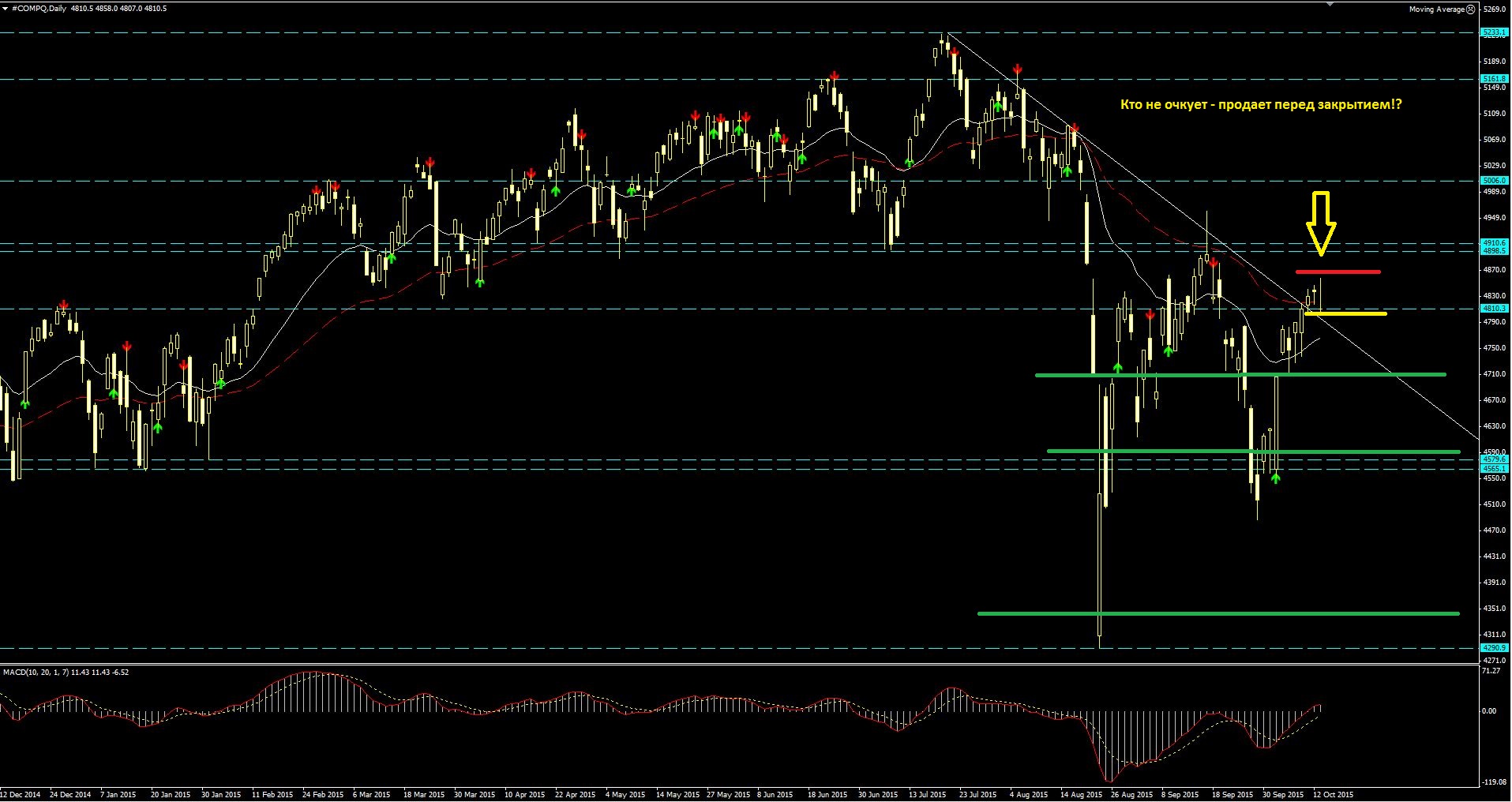The width and height of the screenshot is (1512, 802).
Task: Click the 4579.6 highlighted price label
Action: [x=1495, y=459]
